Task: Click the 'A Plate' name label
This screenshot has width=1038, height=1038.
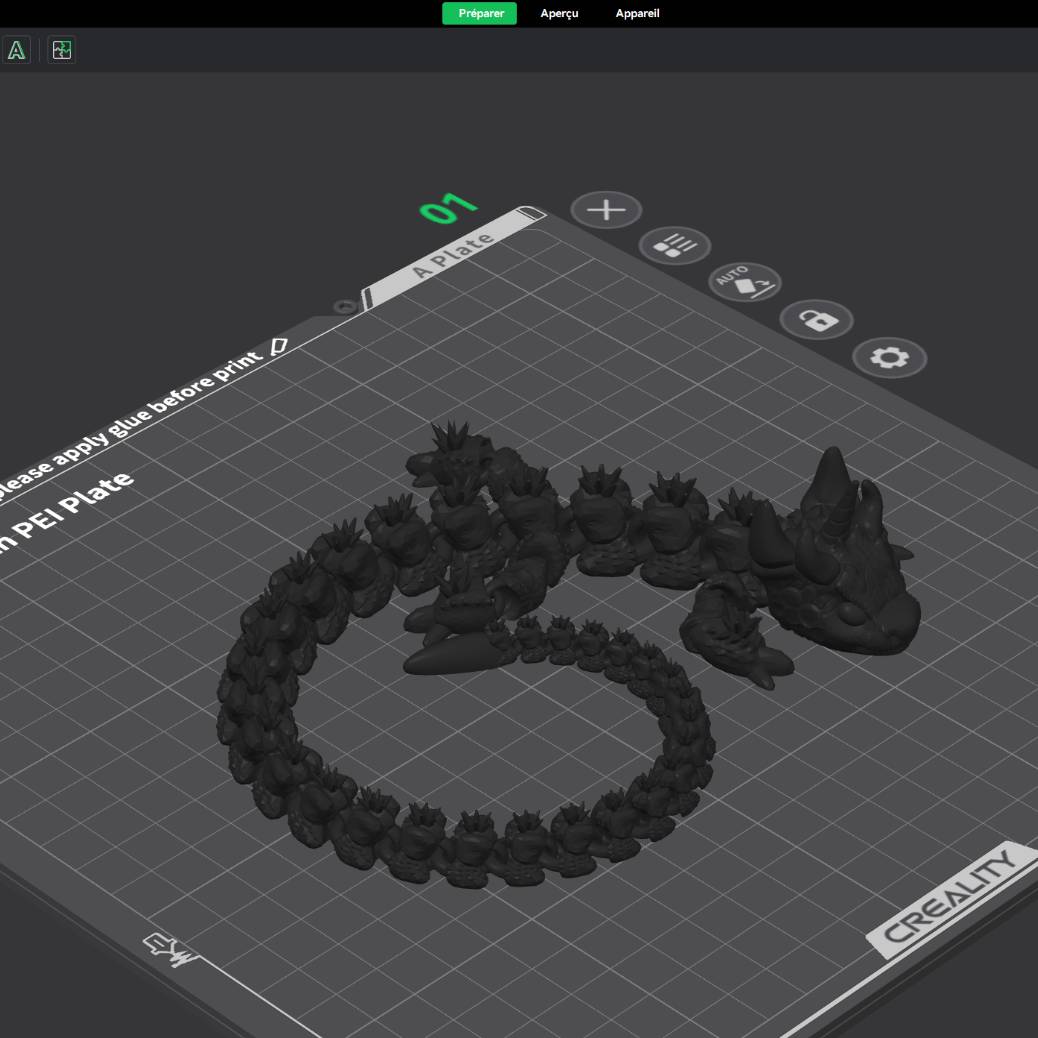Action: coord(453,255)
